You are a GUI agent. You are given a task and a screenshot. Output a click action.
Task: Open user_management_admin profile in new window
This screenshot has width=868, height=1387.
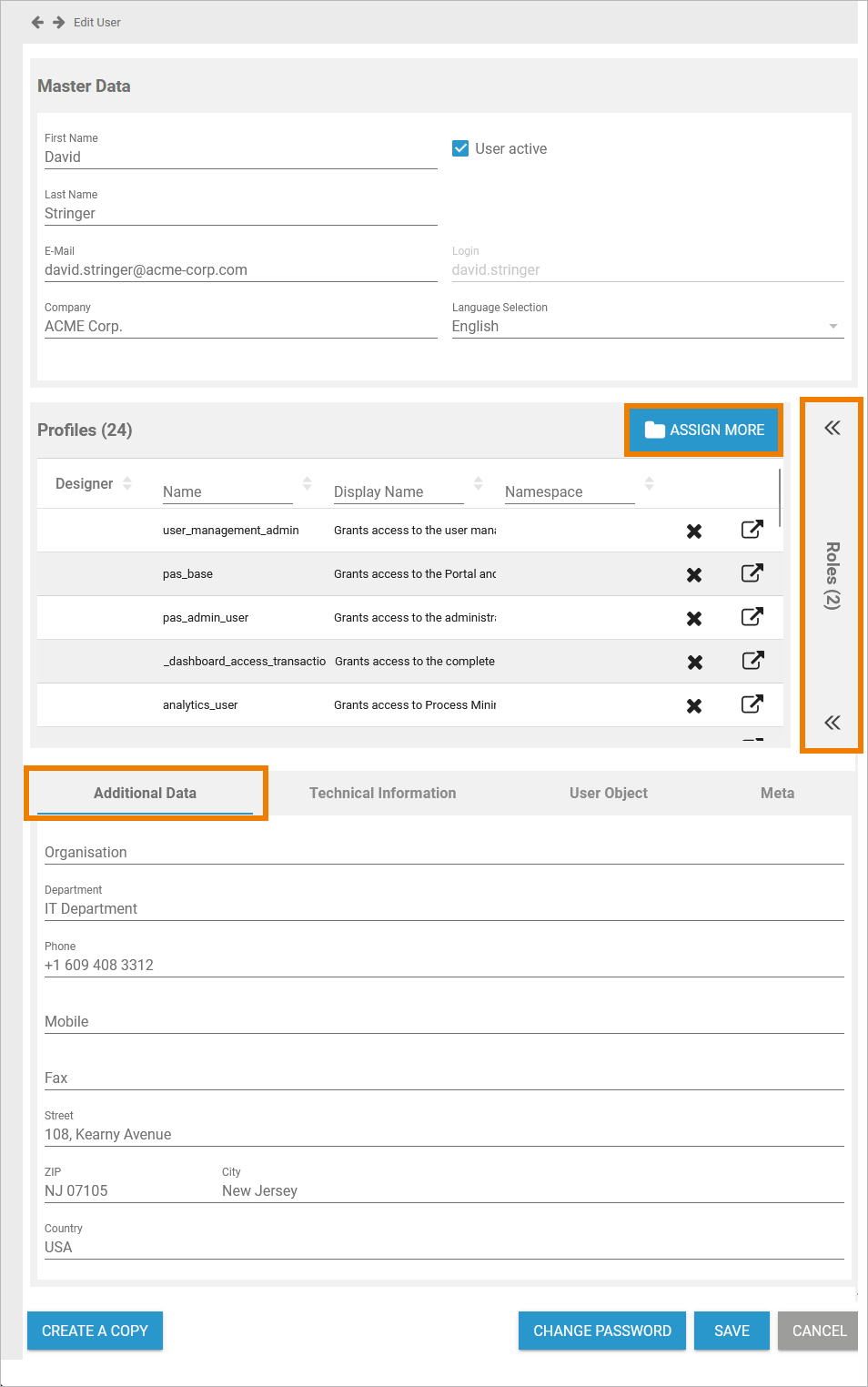pos(752,530)
